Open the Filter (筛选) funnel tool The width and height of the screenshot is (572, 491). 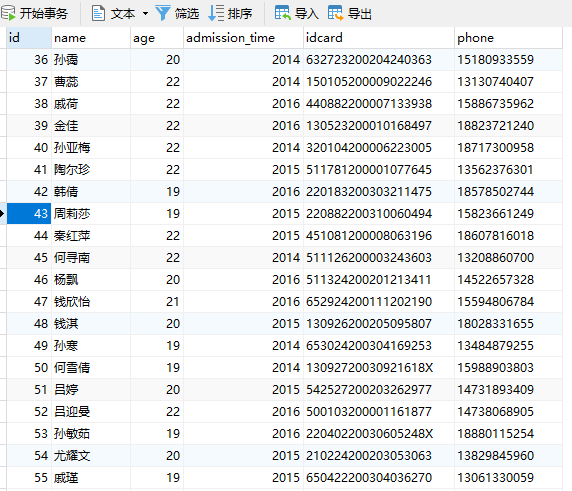tap(162, 13)
